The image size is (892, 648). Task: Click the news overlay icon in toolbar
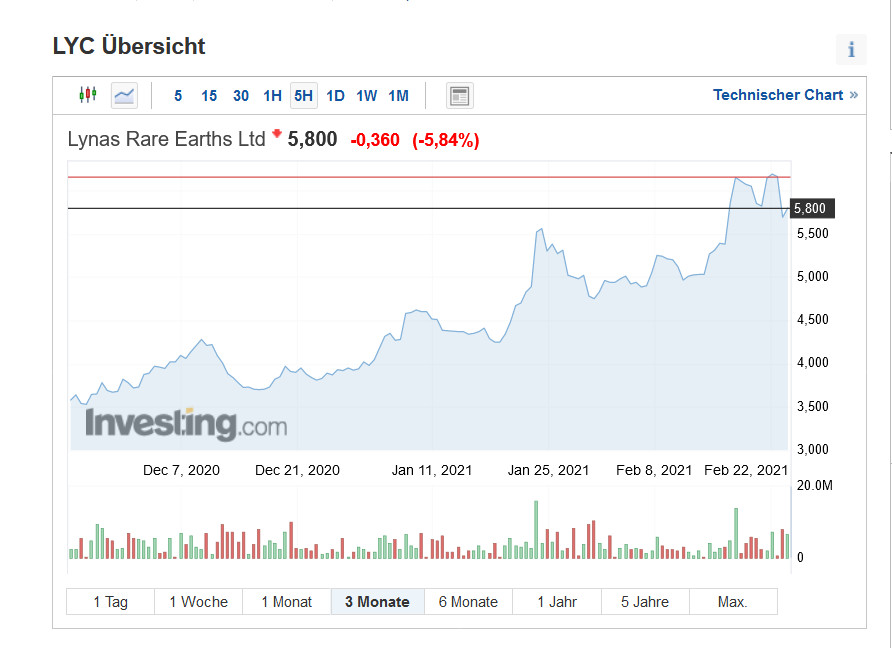click(x=460, y=96)
